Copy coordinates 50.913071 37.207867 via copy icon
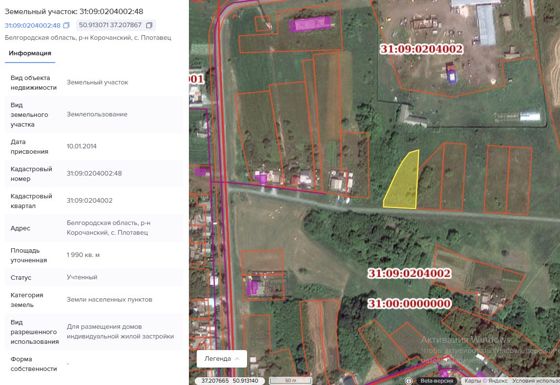The image size is (560, 385). point(149,25)
